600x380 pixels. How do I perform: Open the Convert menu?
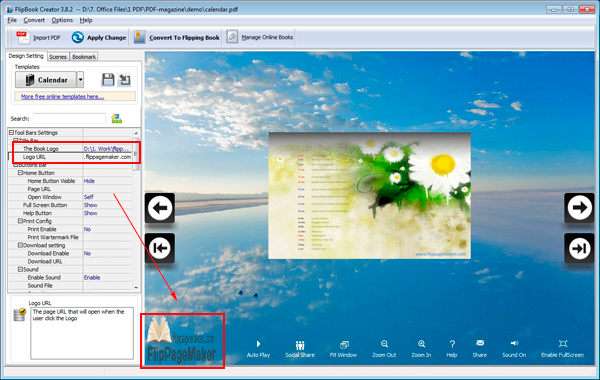pyautogui.click(x=34, y=20)
